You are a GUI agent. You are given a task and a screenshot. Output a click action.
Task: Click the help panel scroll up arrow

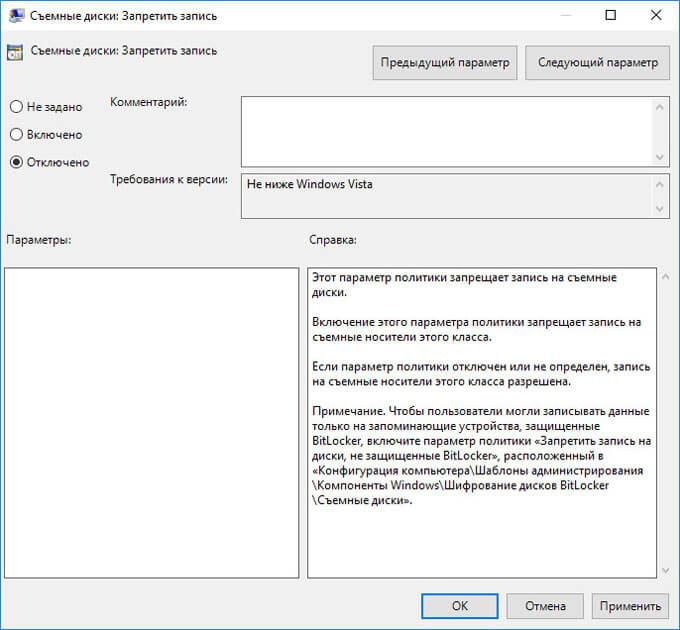[666, 277]
